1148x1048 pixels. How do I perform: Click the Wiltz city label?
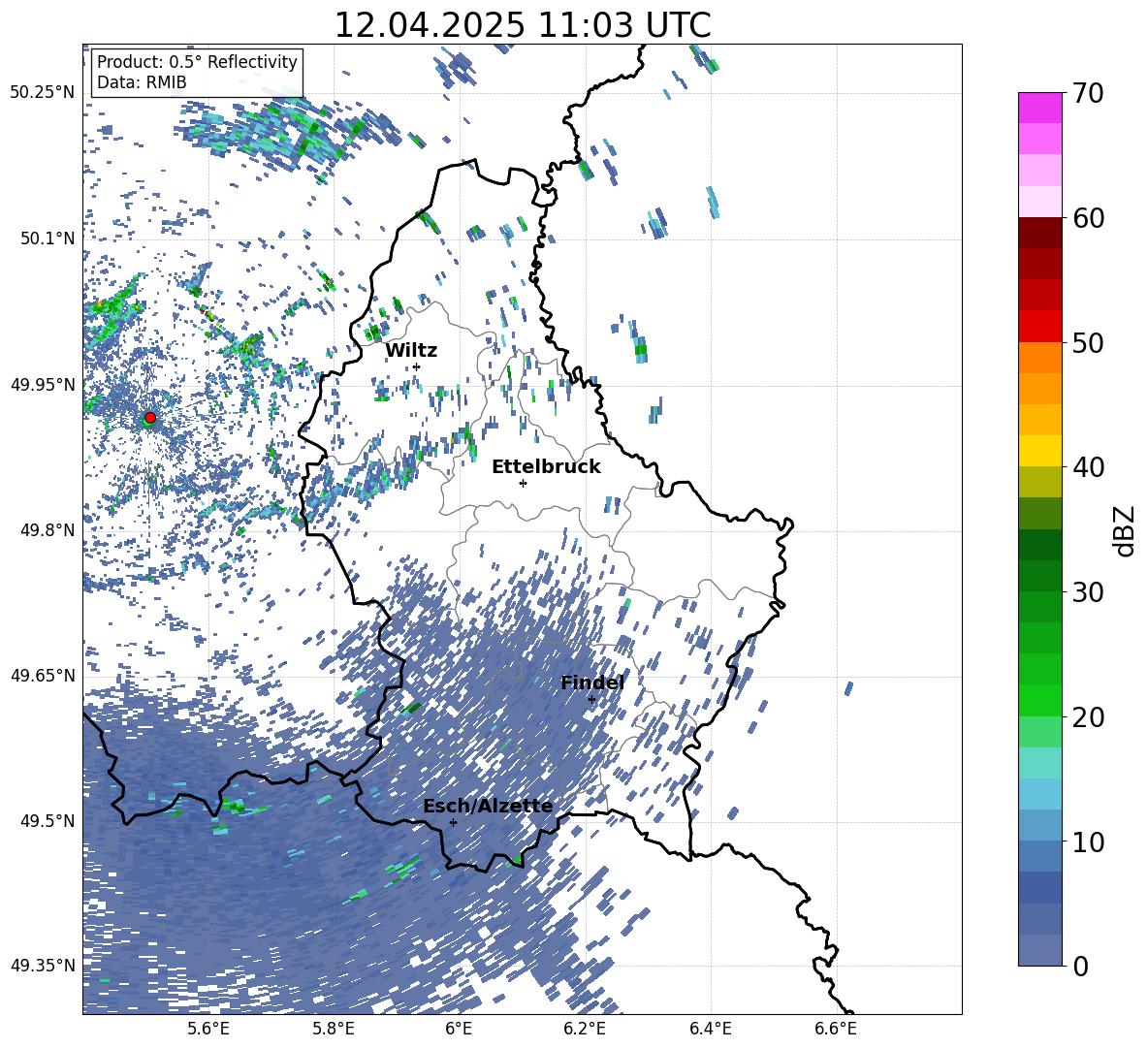[x=411, y=350]
